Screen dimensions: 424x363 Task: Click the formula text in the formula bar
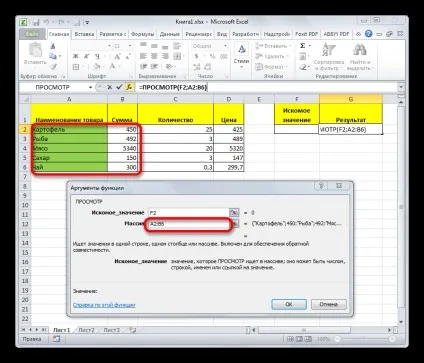(x=174, y=87)
